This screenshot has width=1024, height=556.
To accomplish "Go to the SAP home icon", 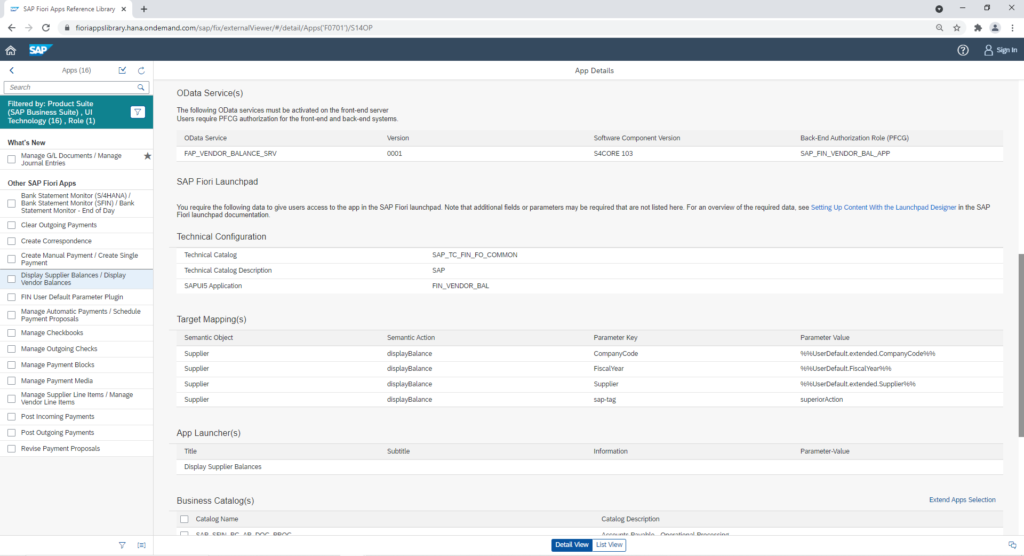I will [10, 50].
